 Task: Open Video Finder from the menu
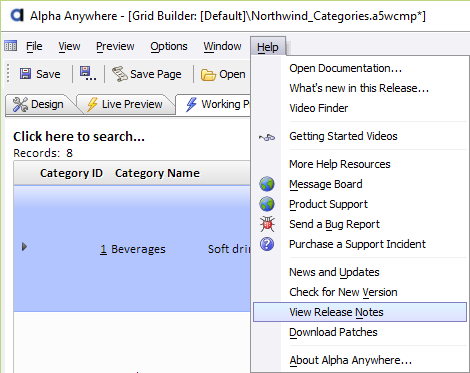(319, 108)
